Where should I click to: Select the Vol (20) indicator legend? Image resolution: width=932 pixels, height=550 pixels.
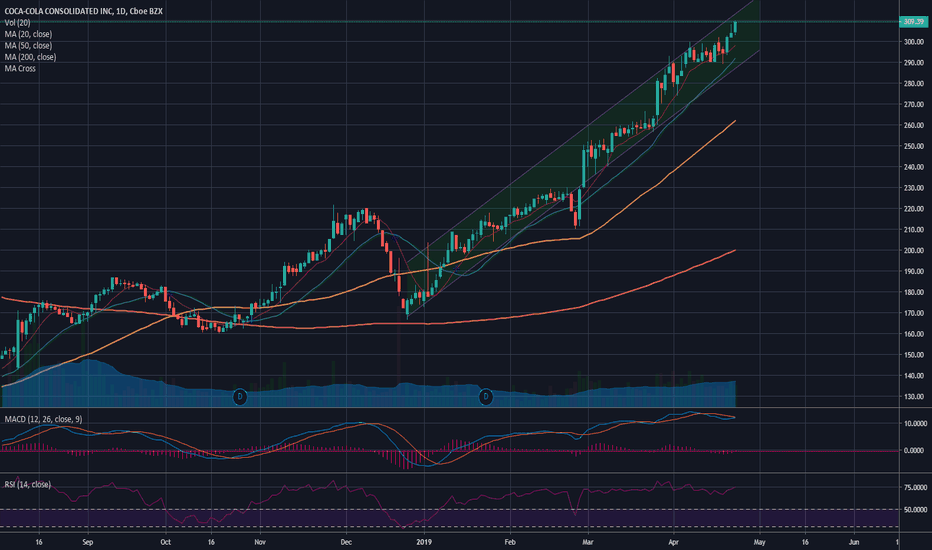pyautogui.click(x=17, y=23)
